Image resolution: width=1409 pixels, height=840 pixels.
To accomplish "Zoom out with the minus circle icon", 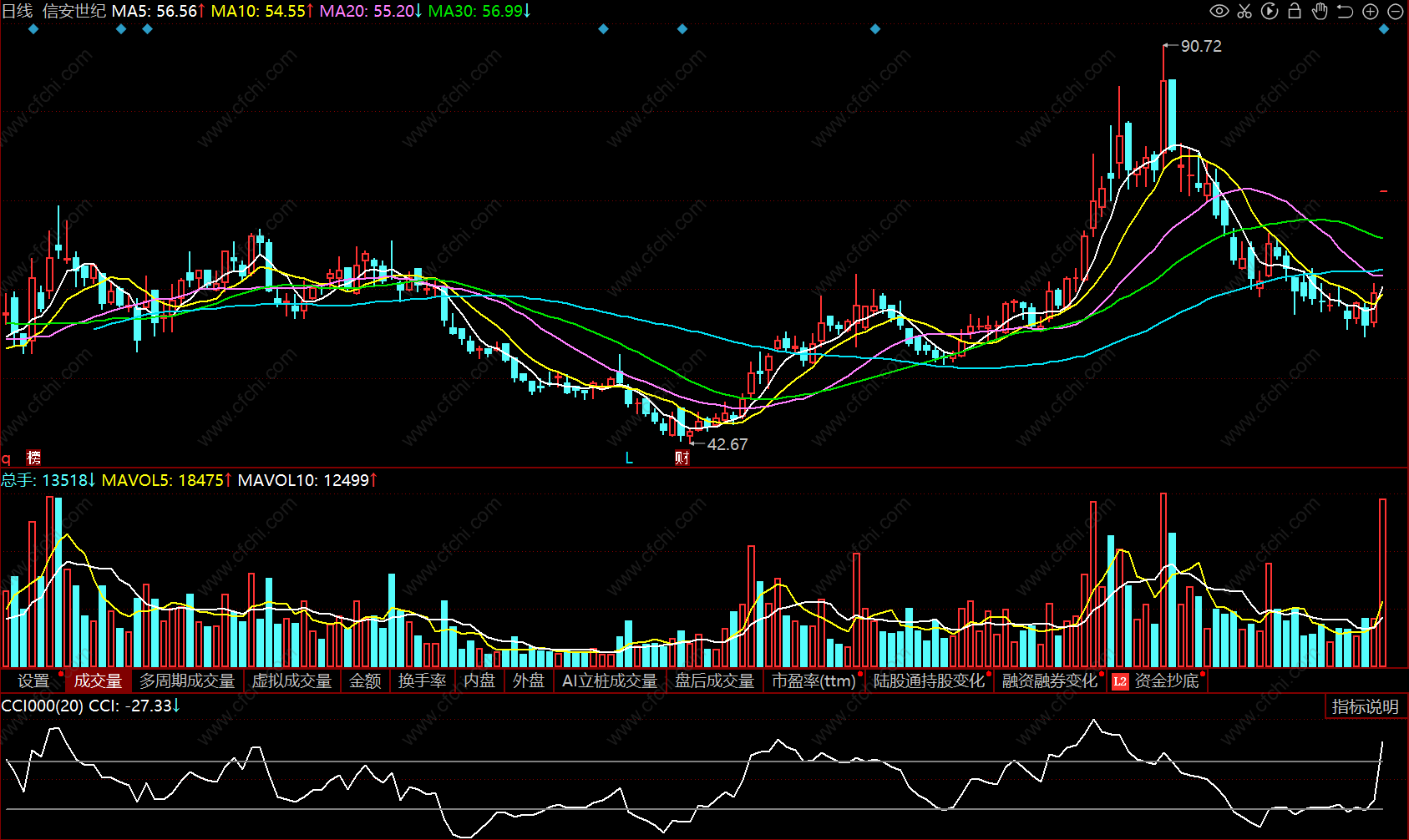I will (x=1396, y=11).
